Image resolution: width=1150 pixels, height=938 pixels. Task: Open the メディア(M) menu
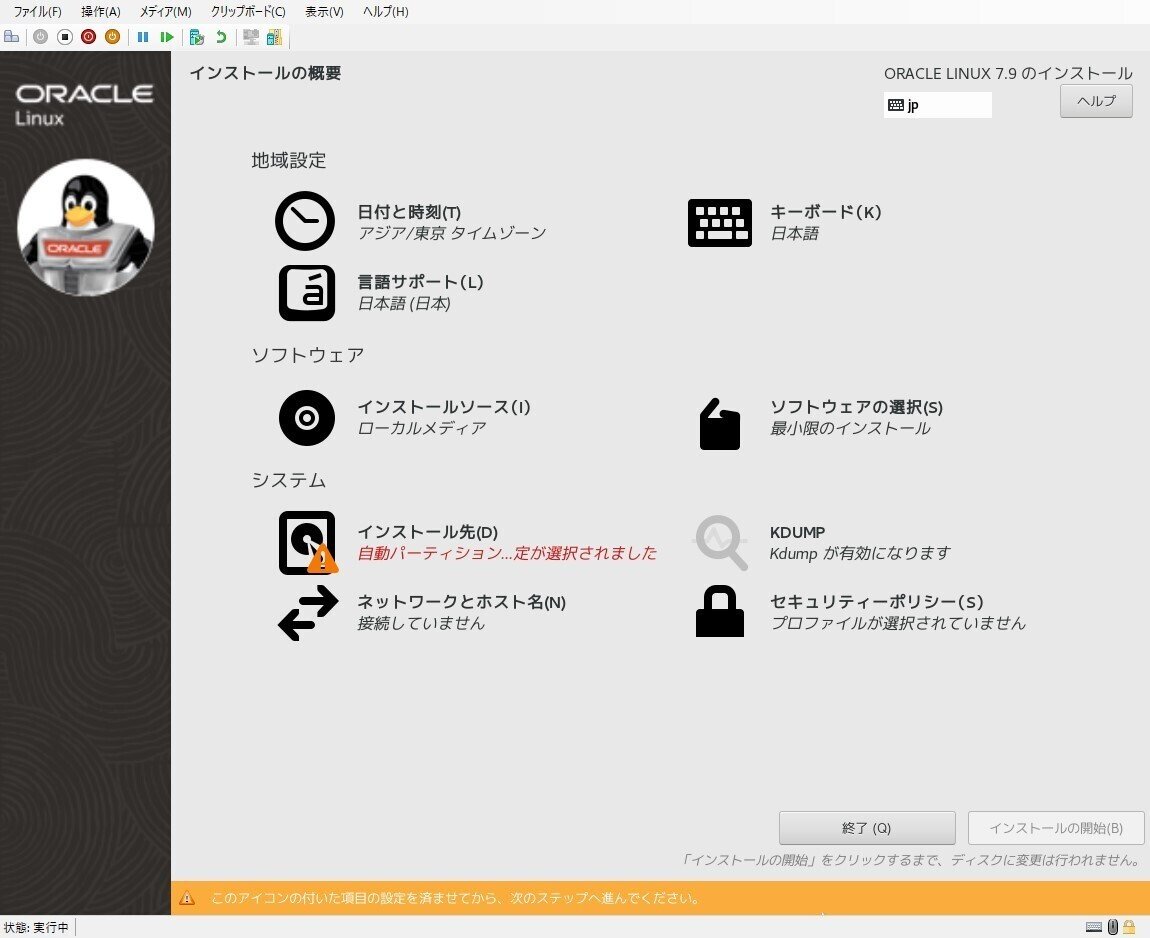(166, 12)
